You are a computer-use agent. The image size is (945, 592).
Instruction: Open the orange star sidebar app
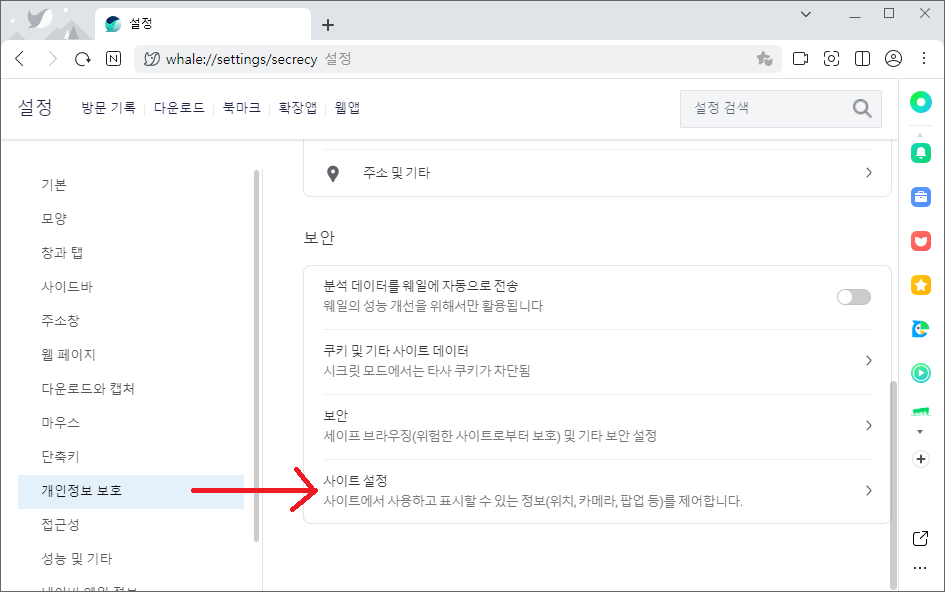coord(920,285)
